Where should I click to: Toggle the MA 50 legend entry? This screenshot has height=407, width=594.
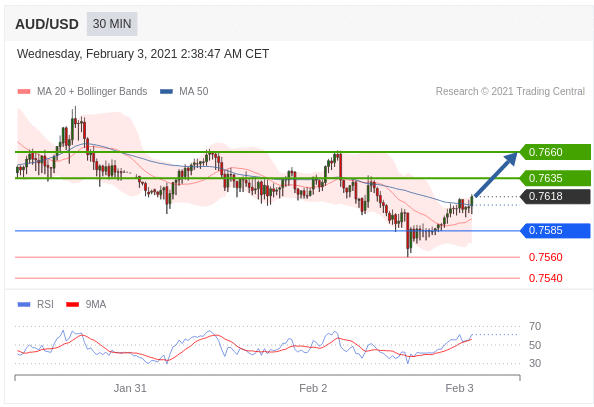pos(184,91)
